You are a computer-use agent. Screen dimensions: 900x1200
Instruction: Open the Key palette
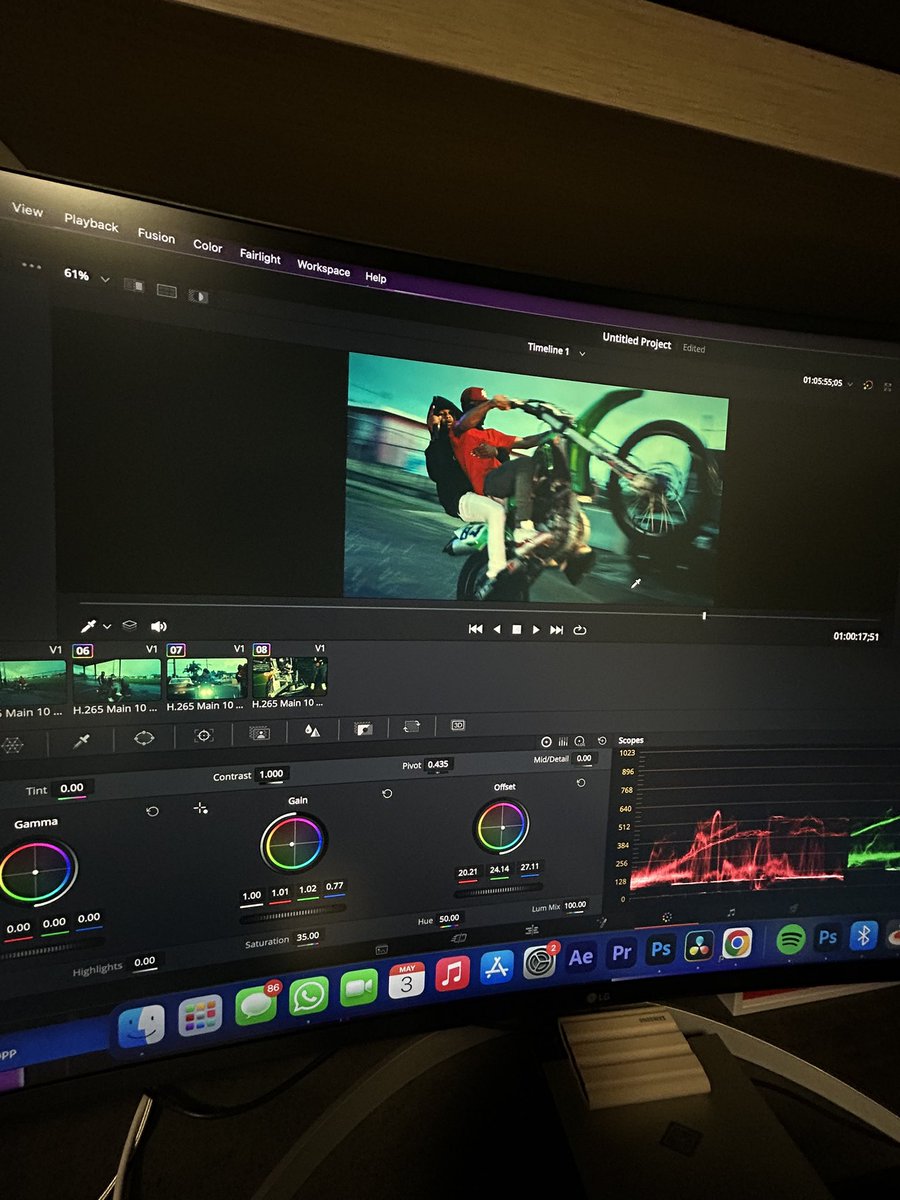coord(364,728)
